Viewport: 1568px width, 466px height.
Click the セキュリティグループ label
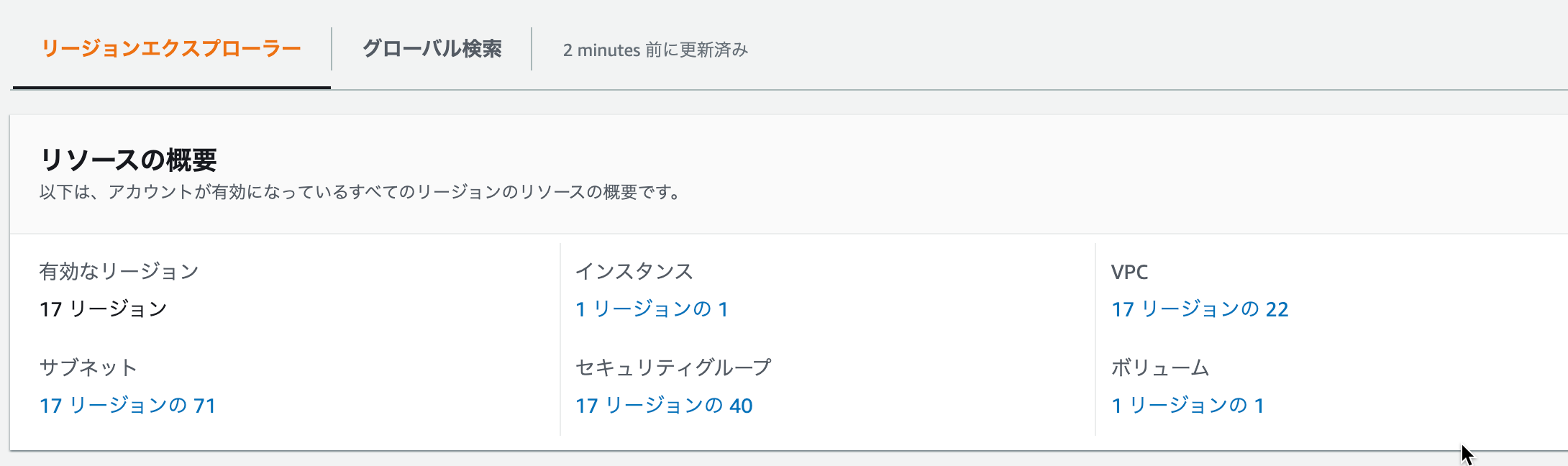673,368
